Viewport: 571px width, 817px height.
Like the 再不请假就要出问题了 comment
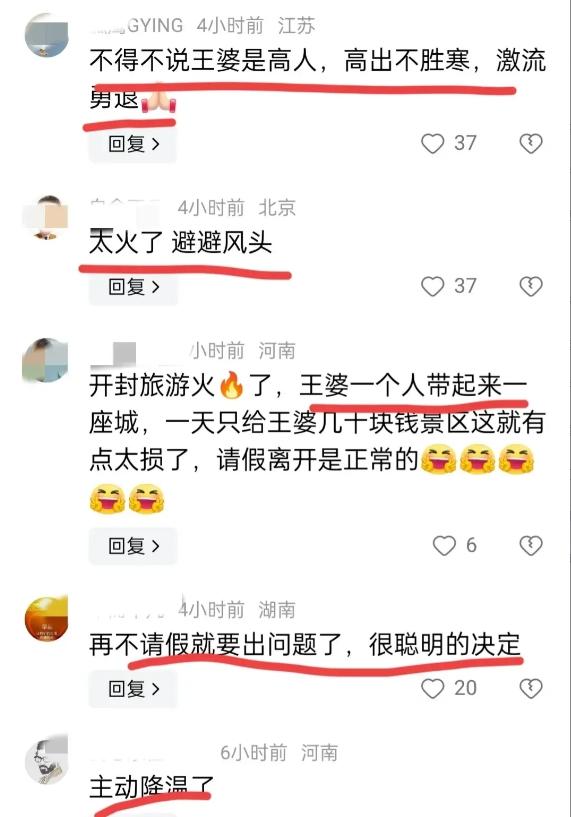(432, 688)
